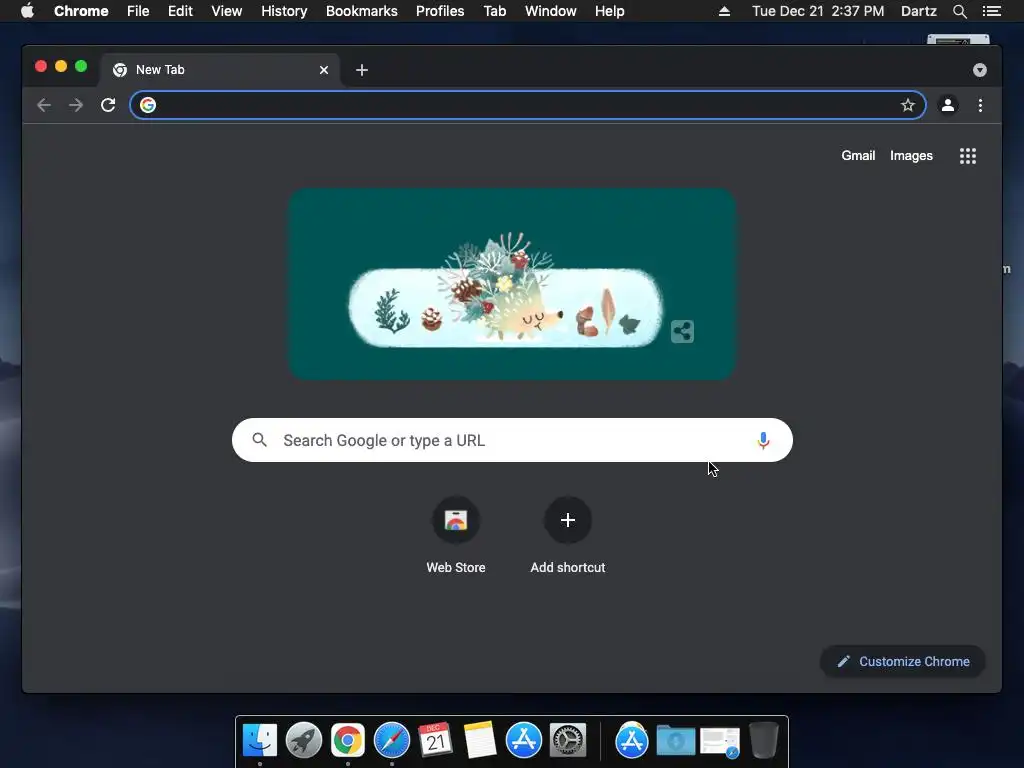Click the Customize Chrome button
This screenshot has width=1024, height=768.
(903, 662)
